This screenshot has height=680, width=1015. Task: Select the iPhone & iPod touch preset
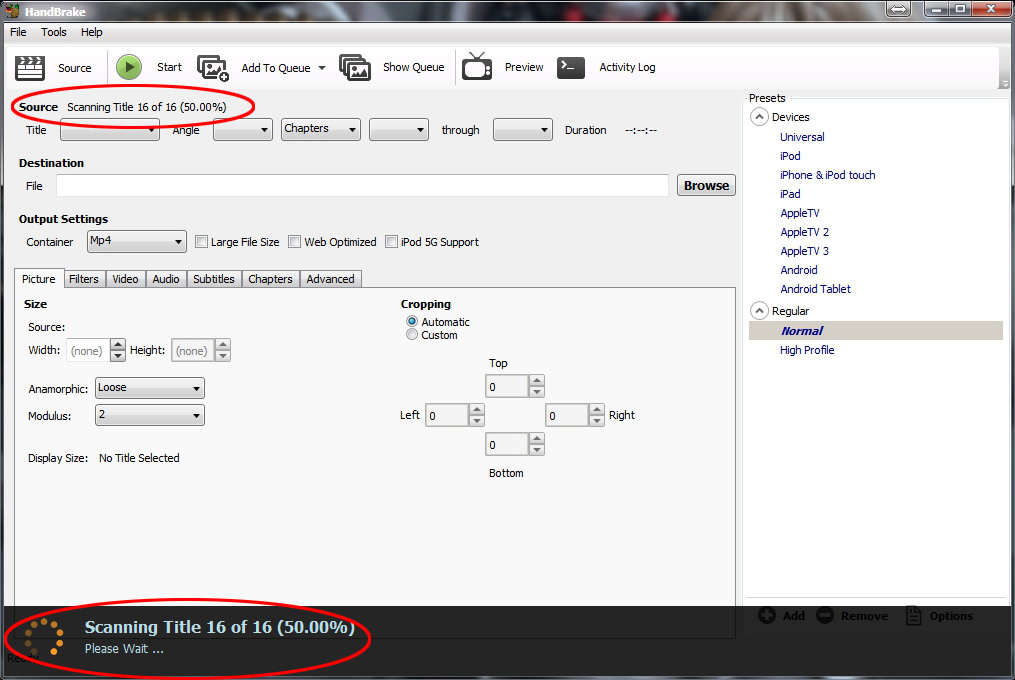coord(827,175)
